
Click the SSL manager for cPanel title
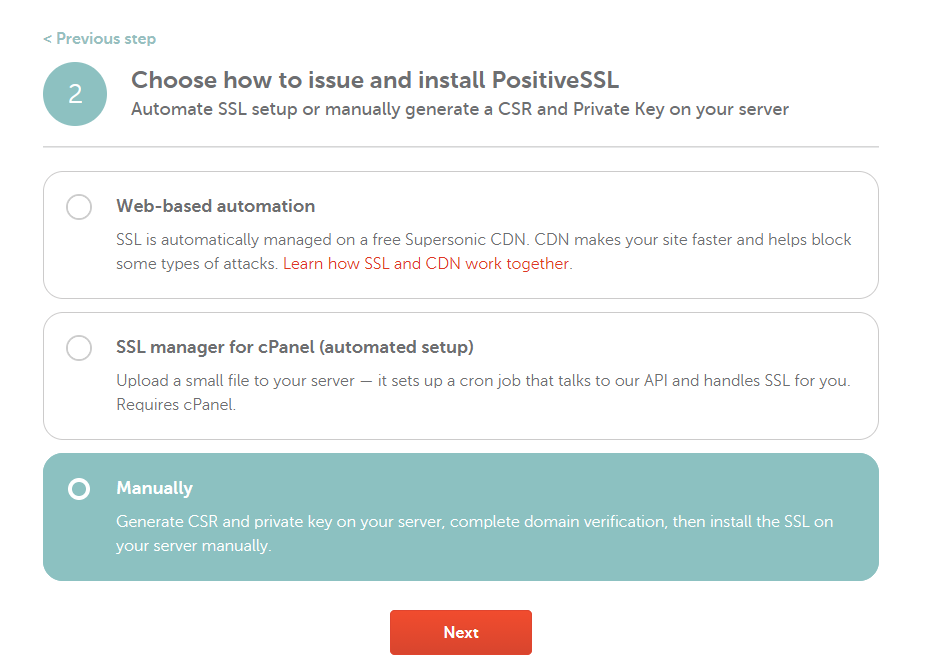295,347
